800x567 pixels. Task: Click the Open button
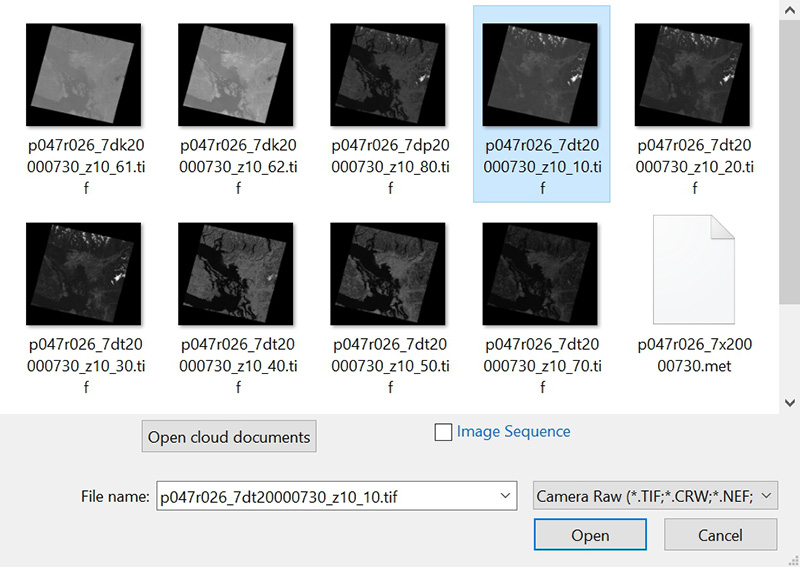click(590, 535)
